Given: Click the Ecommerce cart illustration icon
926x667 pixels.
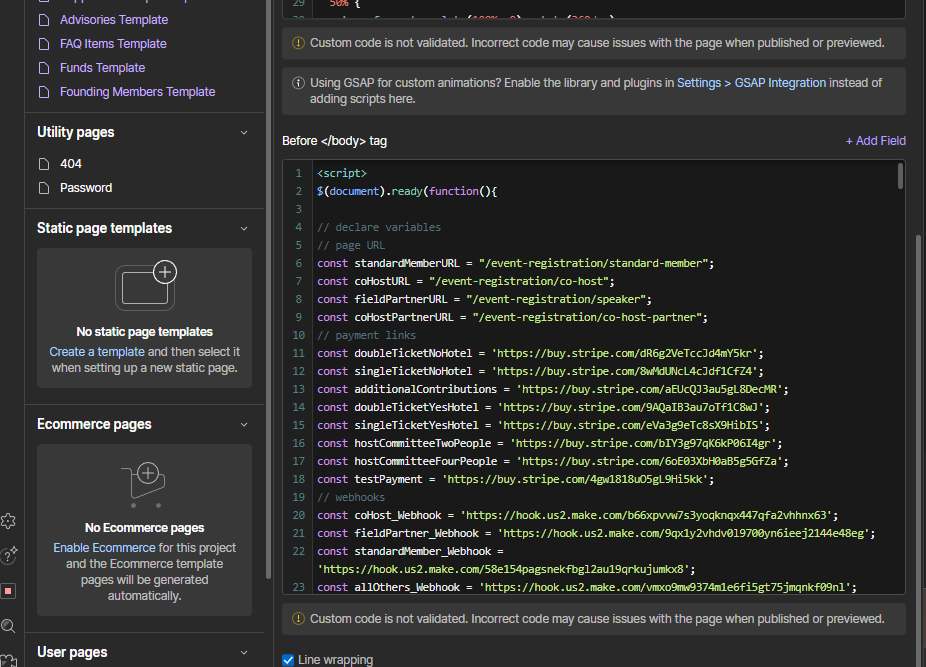Looking at the screenshot, I should pos(145,481).
